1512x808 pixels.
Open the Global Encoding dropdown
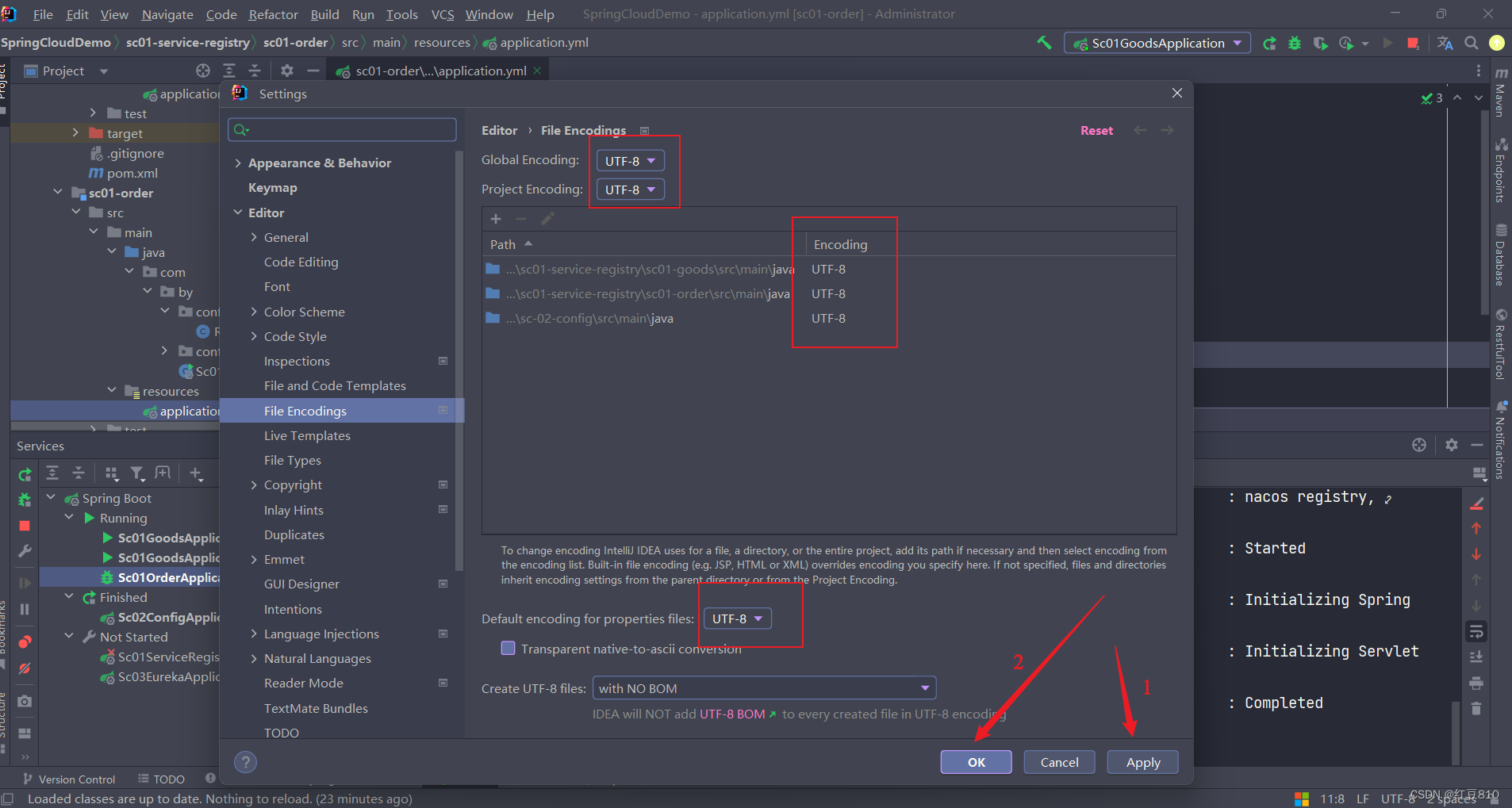tap(629, 159)
